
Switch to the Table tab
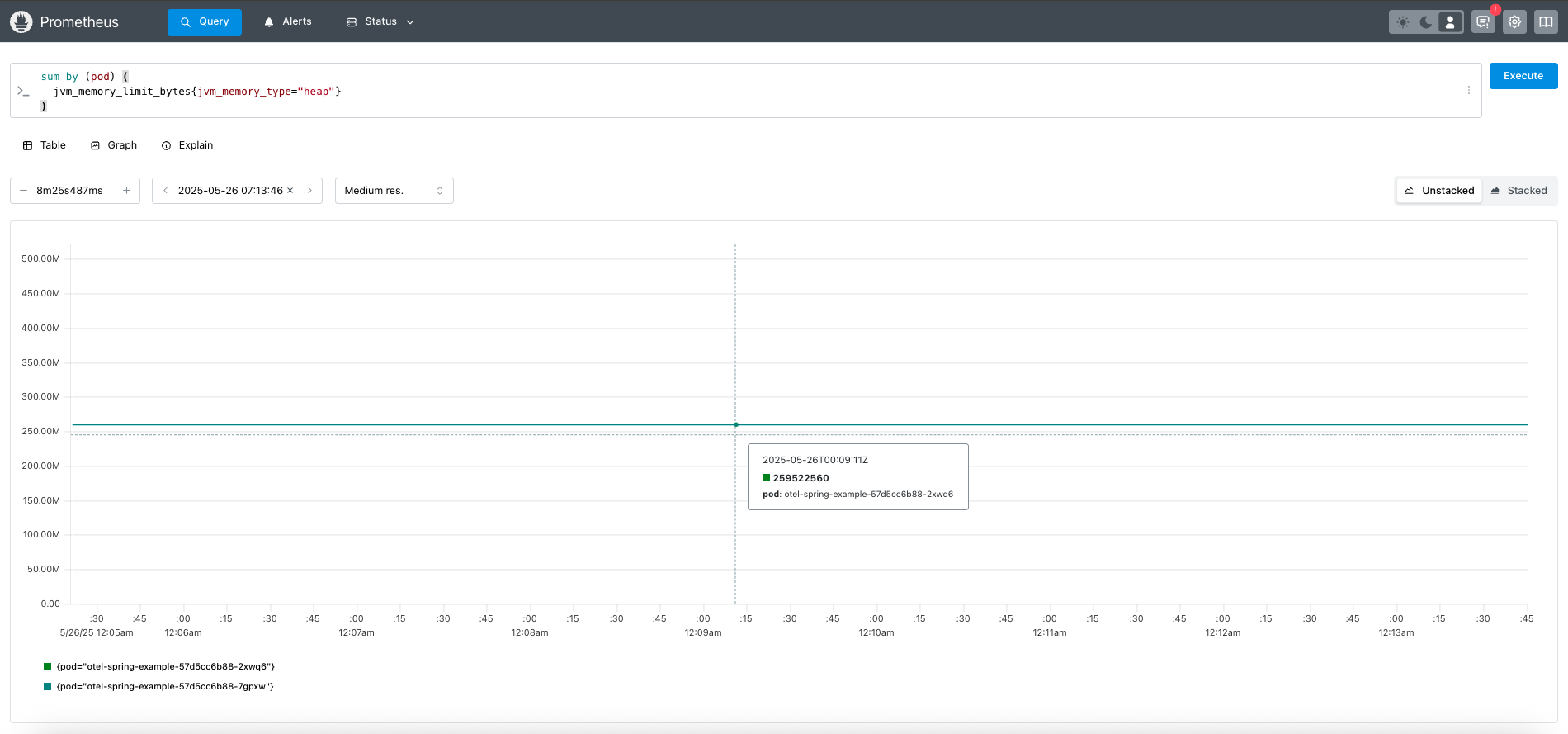tap(45, 145)
